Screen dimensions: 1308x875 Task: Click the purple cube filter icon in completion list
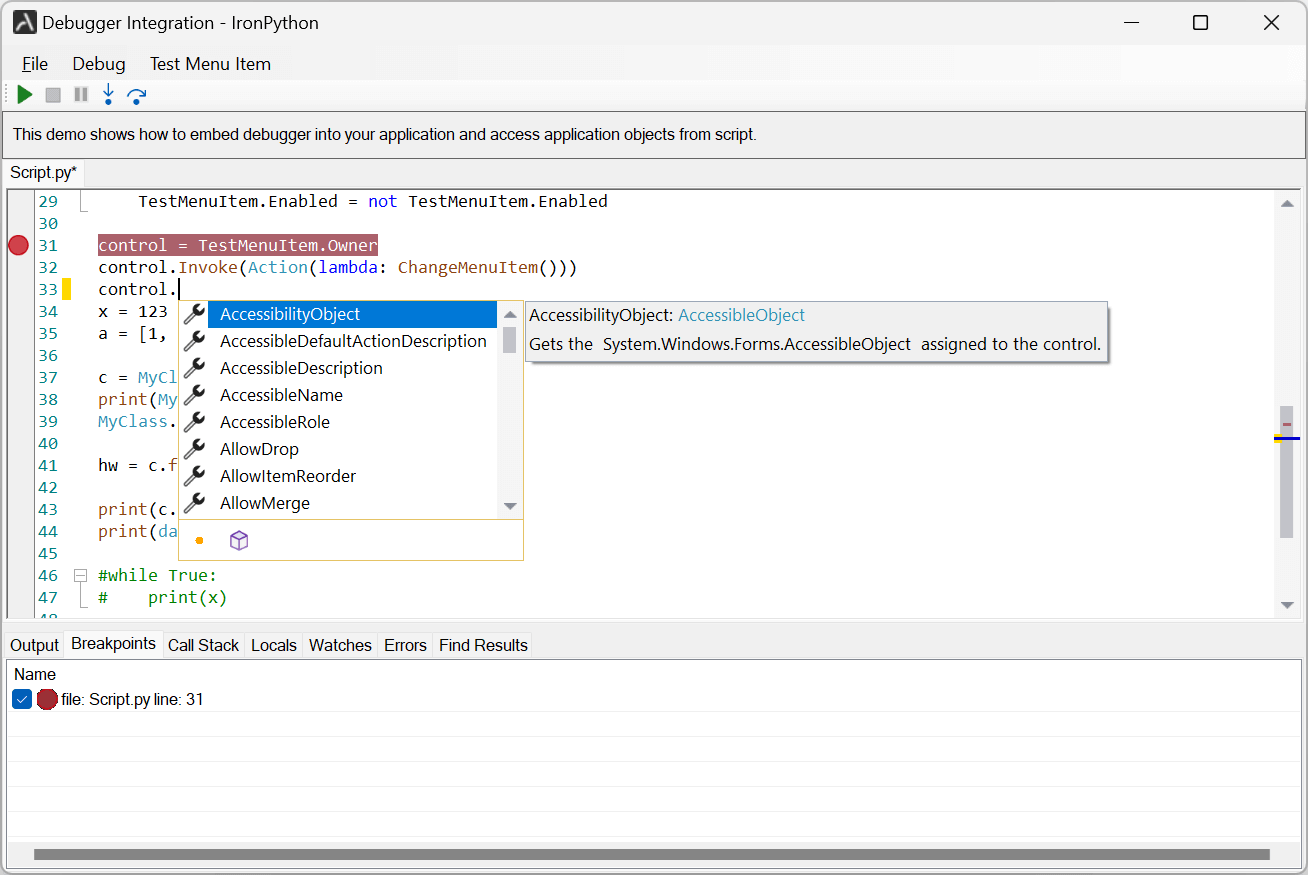(x=239, y=541)
